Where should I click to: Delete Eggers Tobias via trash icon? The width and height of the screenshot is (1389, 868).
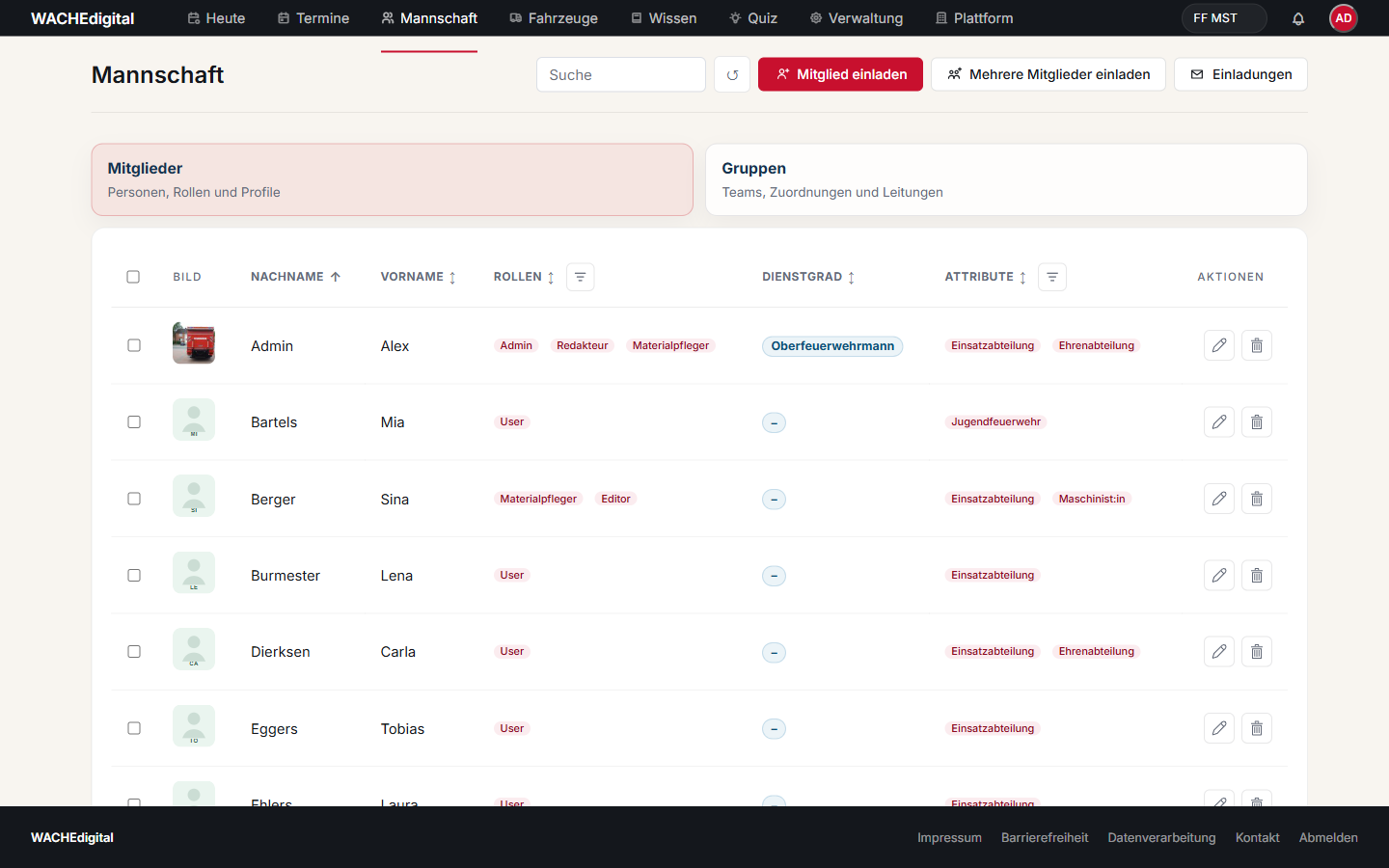(x=1257, y=728)
